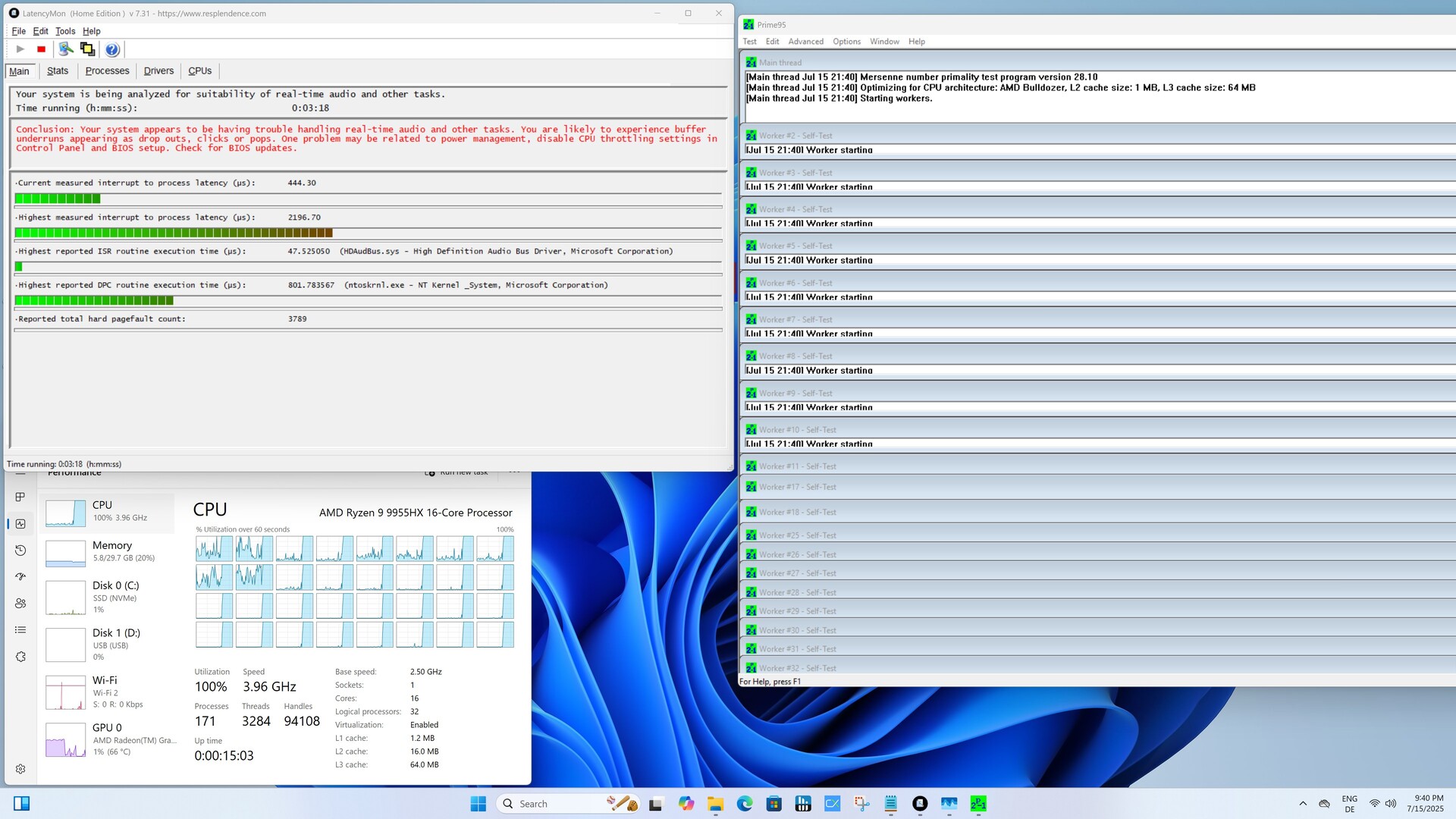Image resolution: width=1456 pixels, height=819 pixels.
Task: Open Task Manager App history sidebar icon
Action: click(20, 551)
